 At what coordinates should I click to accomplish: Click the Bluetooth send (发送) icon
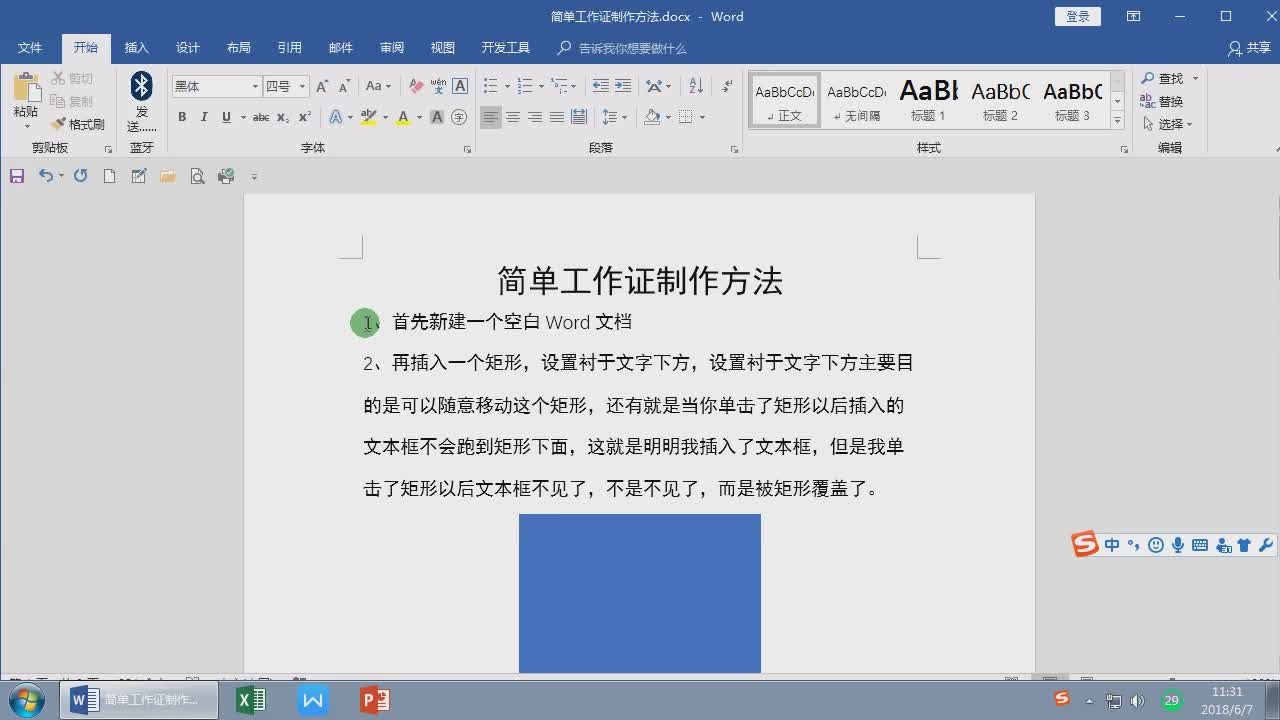(142, 87)
